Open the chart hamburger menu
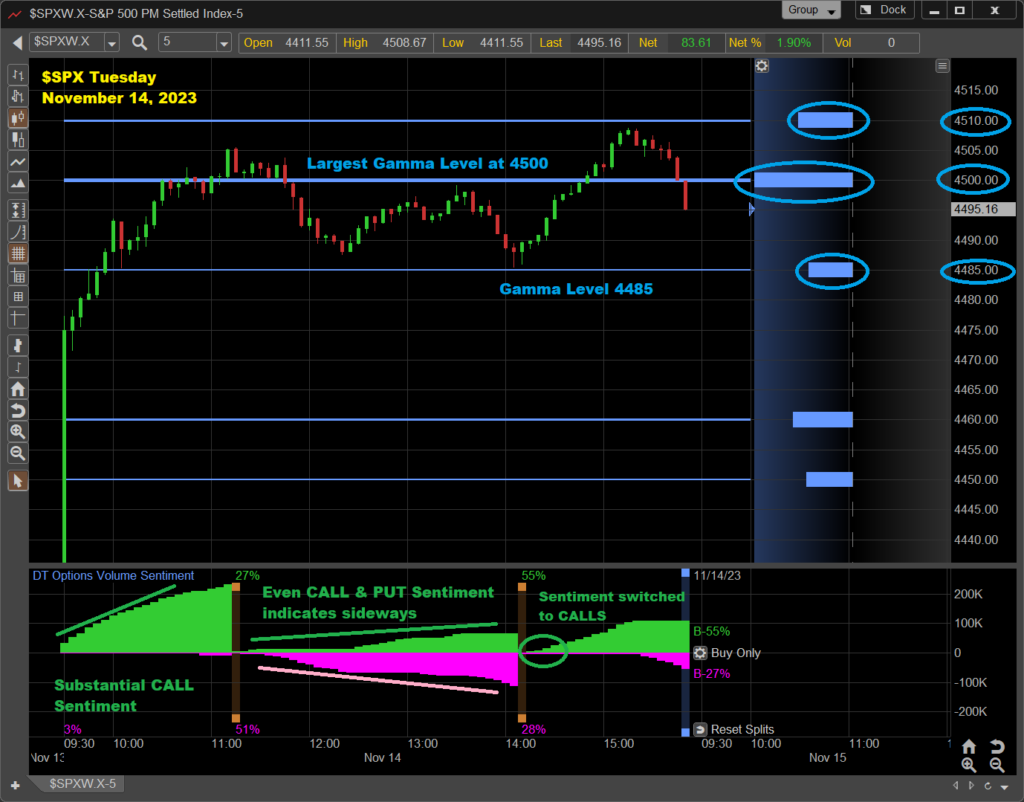Screen dimensions: 1024x802 pos(942,66)
